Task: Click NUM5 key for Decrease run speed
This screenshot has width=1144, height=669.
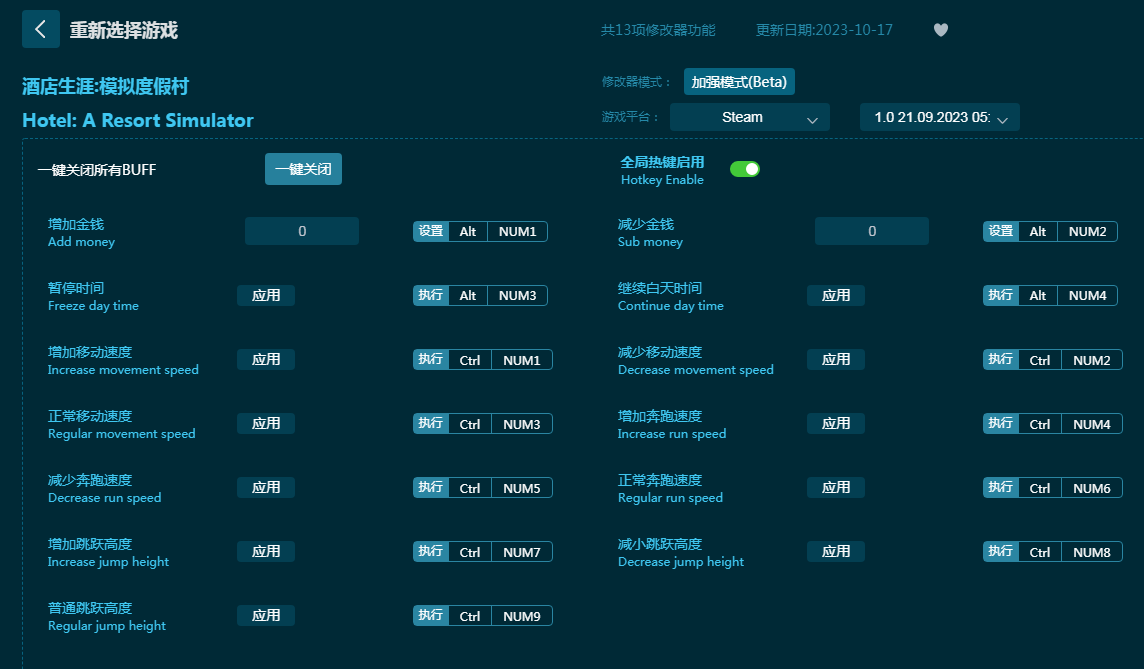Action: pyautogui.click(x=522, y=487)
